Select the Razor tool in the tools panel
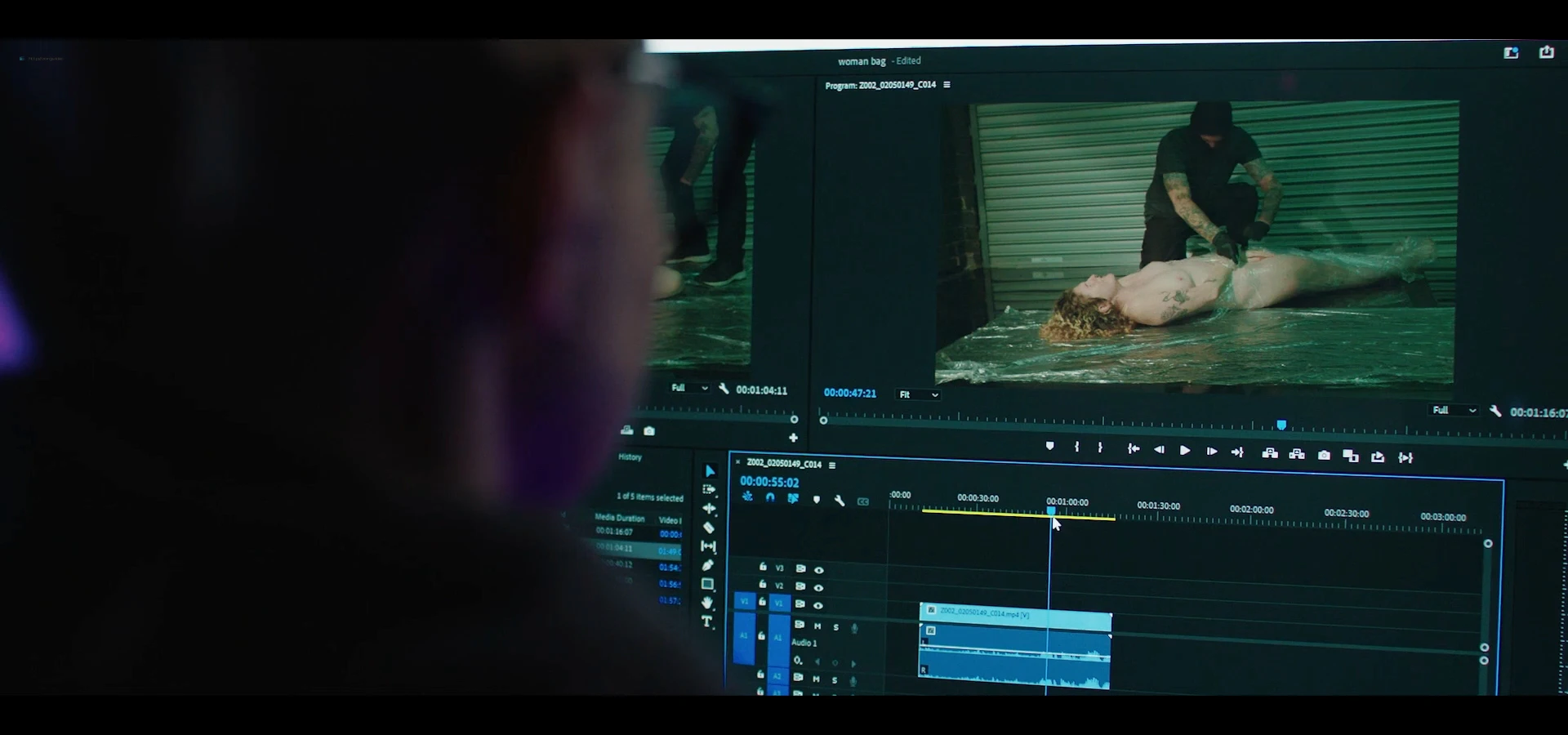1568x735 pixels. tap(708, 528)
